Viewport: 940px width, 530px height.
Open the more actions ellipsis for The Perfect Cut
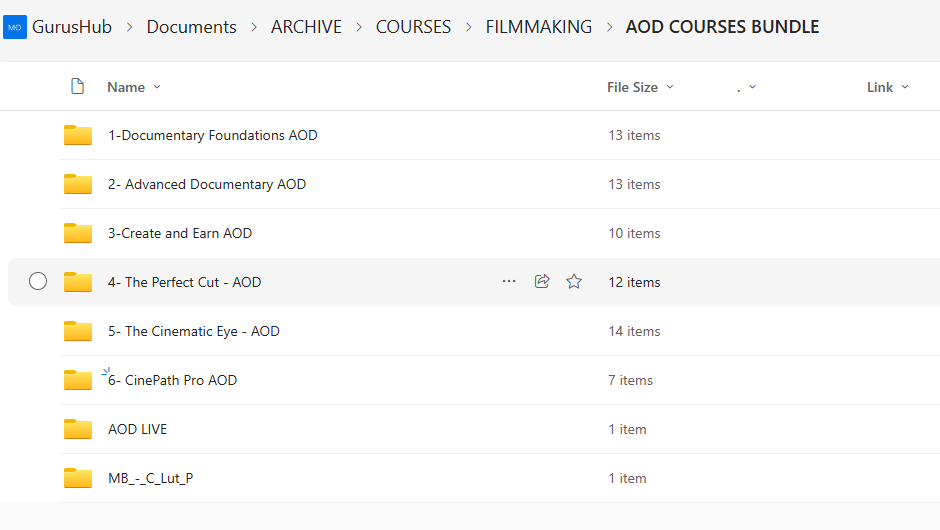click(x=509, y=282)
